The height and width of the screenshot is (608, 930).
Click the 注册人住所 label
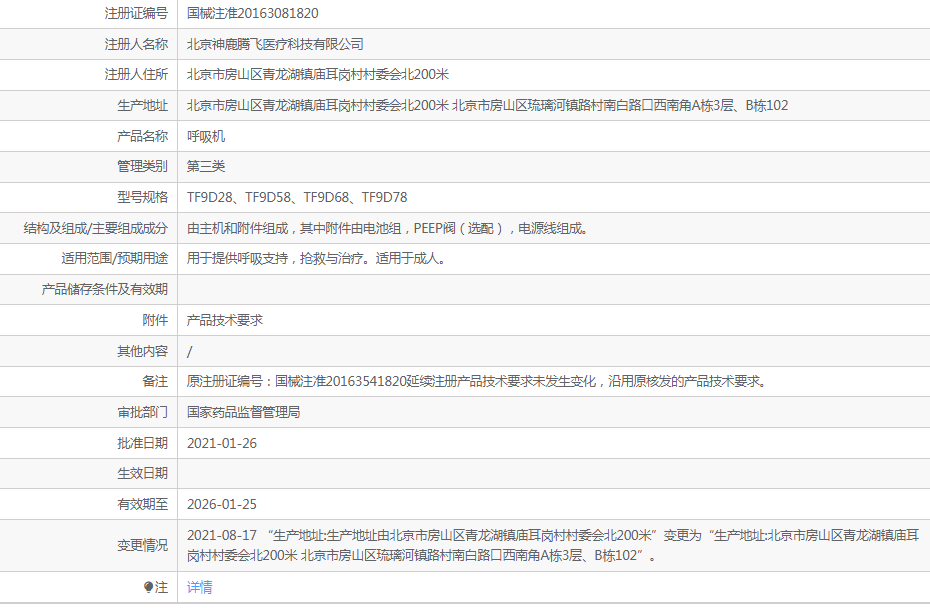[136, 74]
